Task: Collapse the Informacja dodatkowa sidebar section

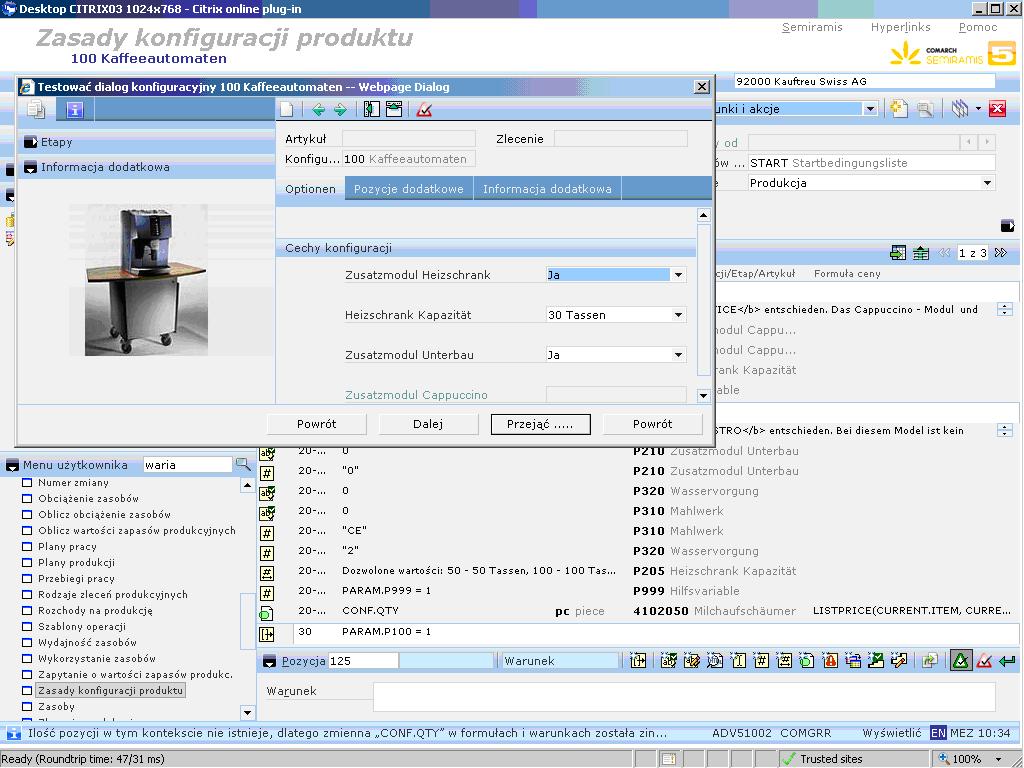Action: 30,167
